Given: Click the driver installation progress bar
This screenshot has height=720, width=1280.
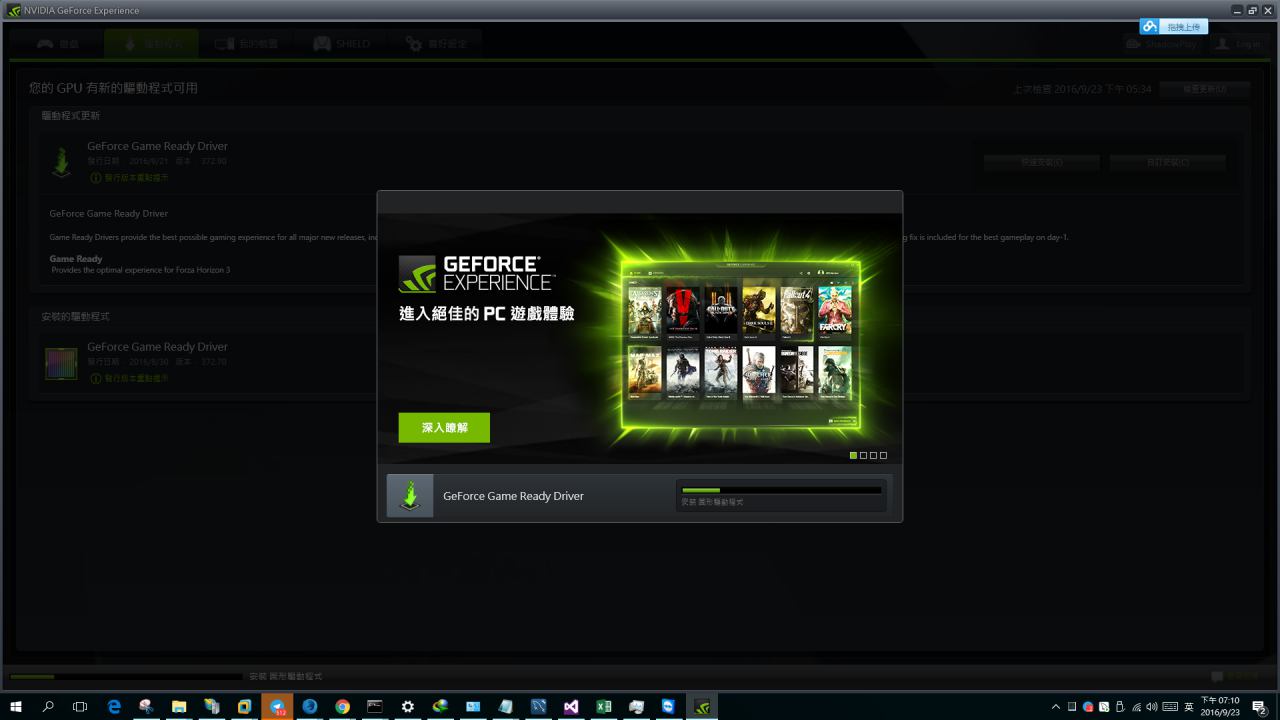Looking at the screenshot, I should point(780,491).
